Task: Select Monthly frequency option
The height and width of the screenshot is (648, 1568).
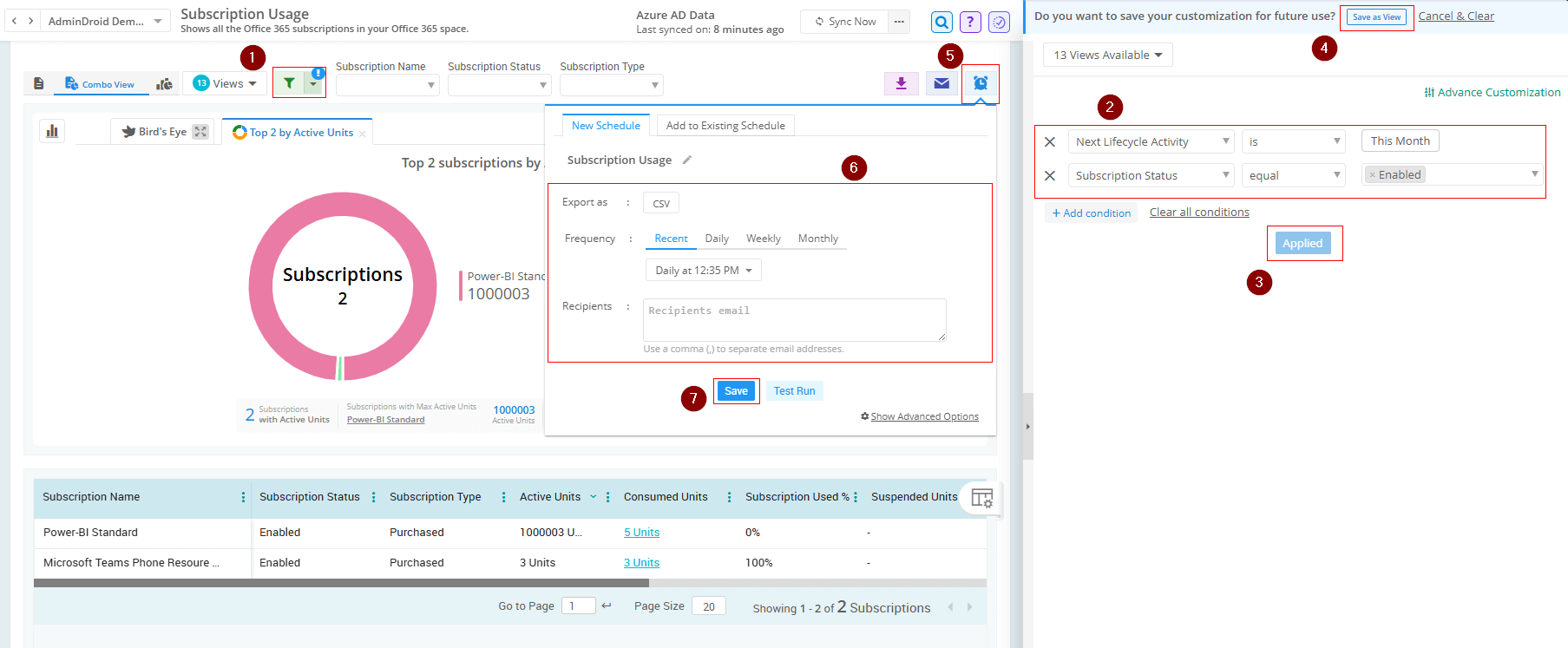Action: click(817, 239)
